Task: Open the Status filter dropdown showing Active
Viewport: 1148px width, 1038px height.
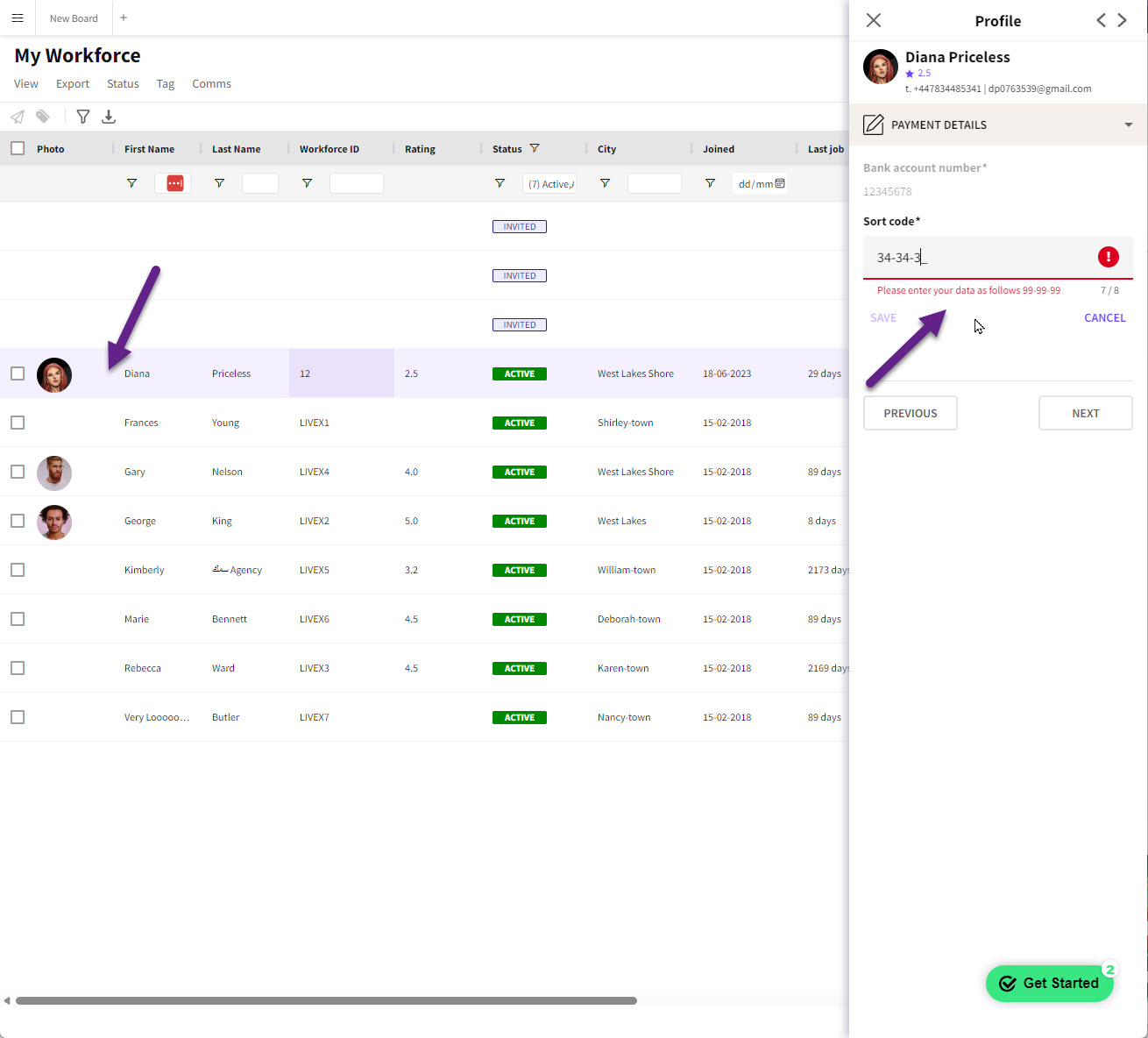Action: (x=549, y=183)
